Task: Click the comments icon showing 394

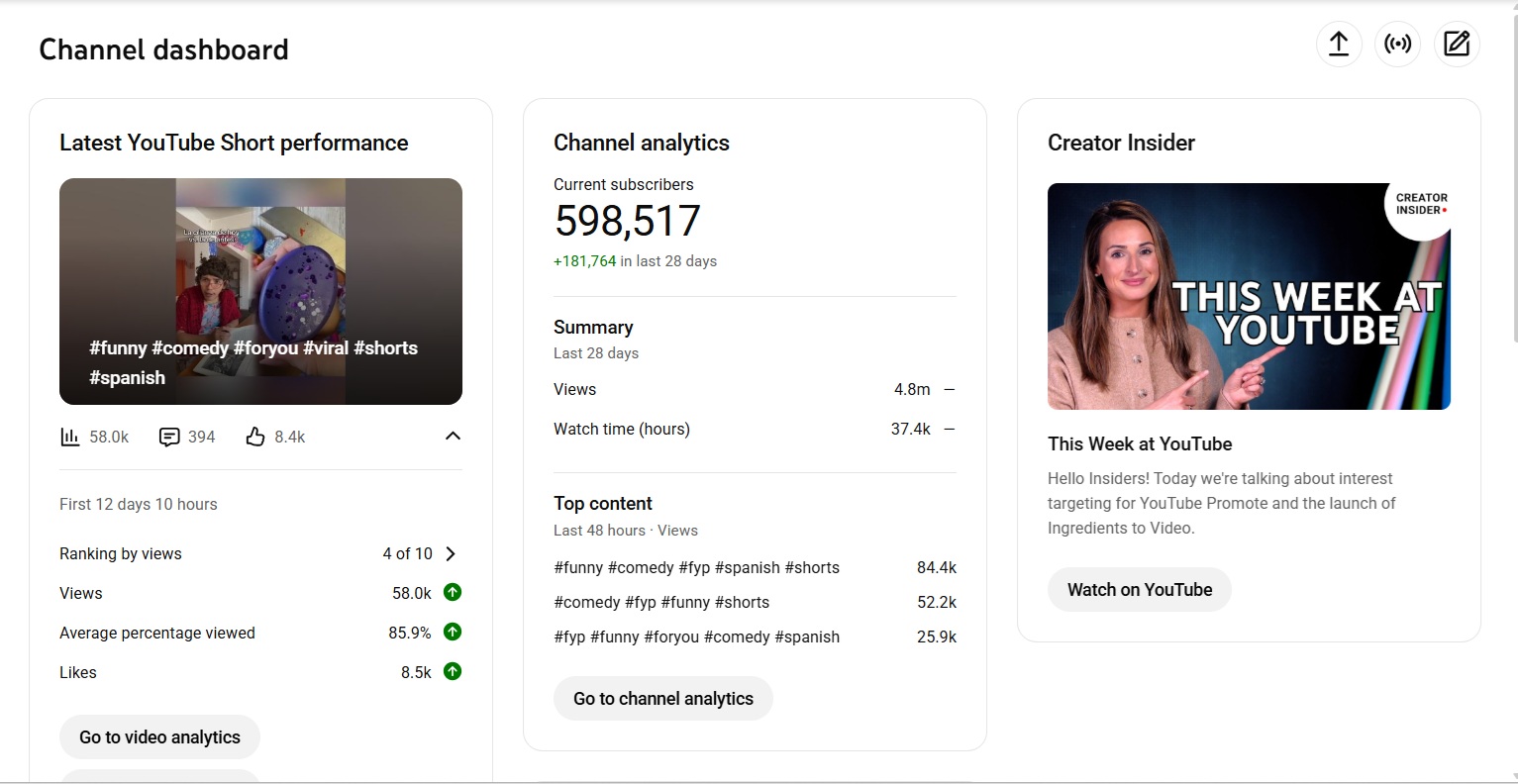Action: point(169,437)
